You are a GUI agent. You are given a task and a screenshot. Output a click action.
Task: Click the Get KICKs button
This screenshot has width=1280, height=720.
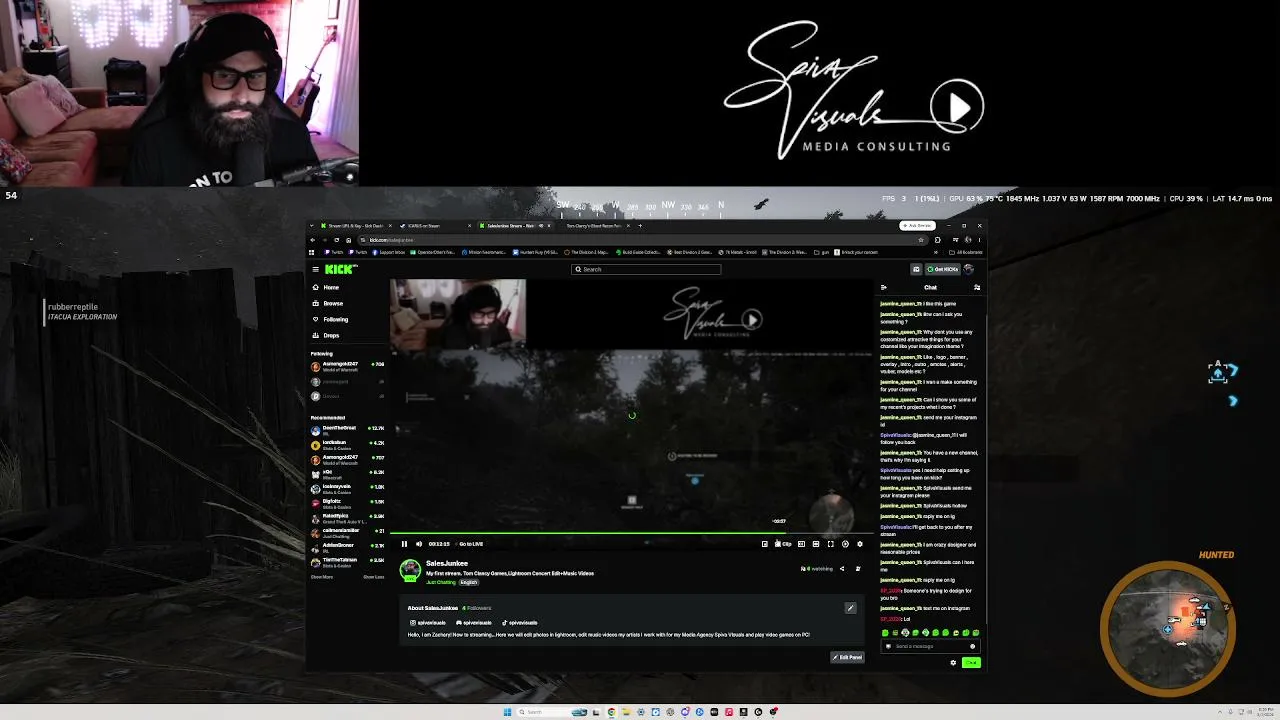pyautogui.click(x=943, y=269)
